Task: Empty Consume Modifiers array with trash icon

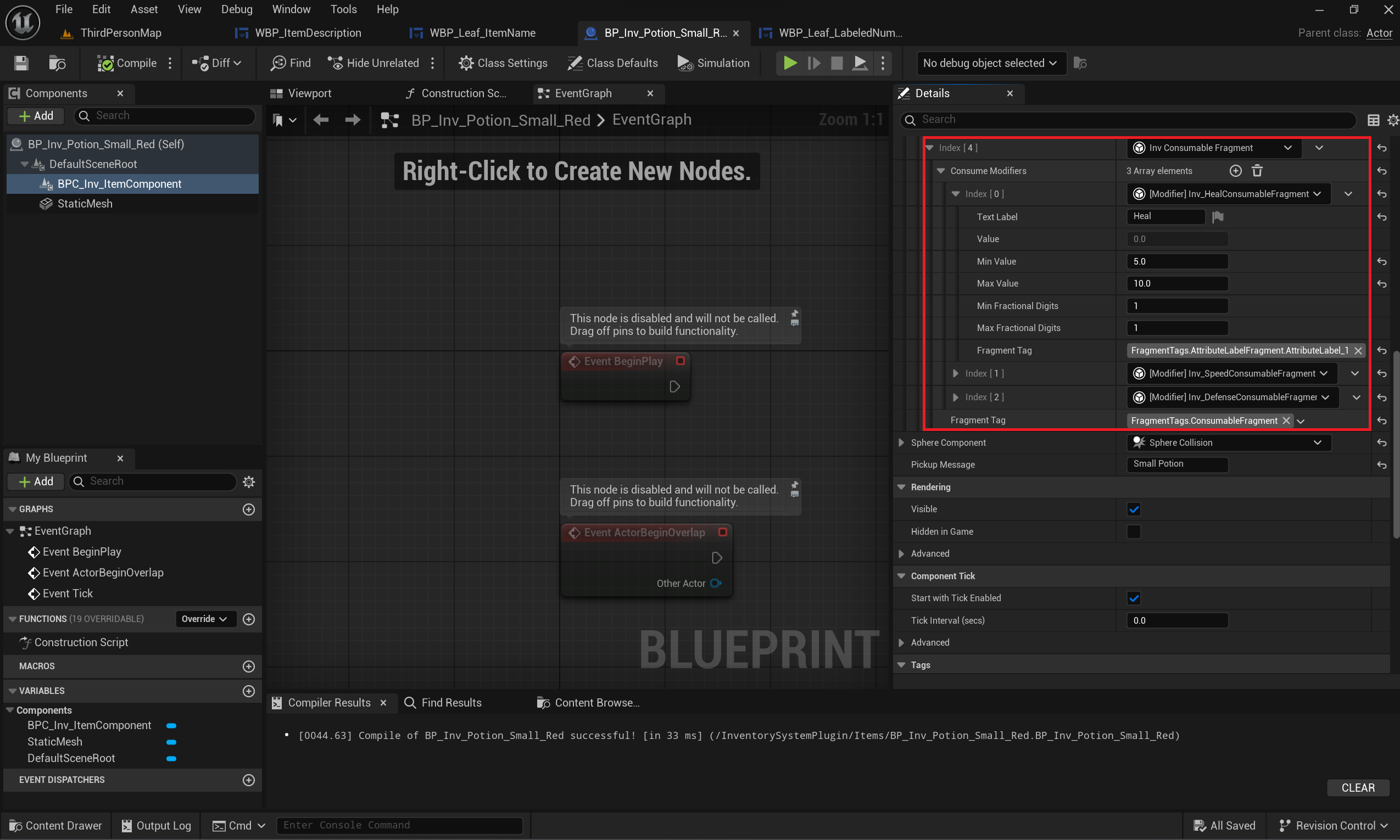Action: point(1257,170)
